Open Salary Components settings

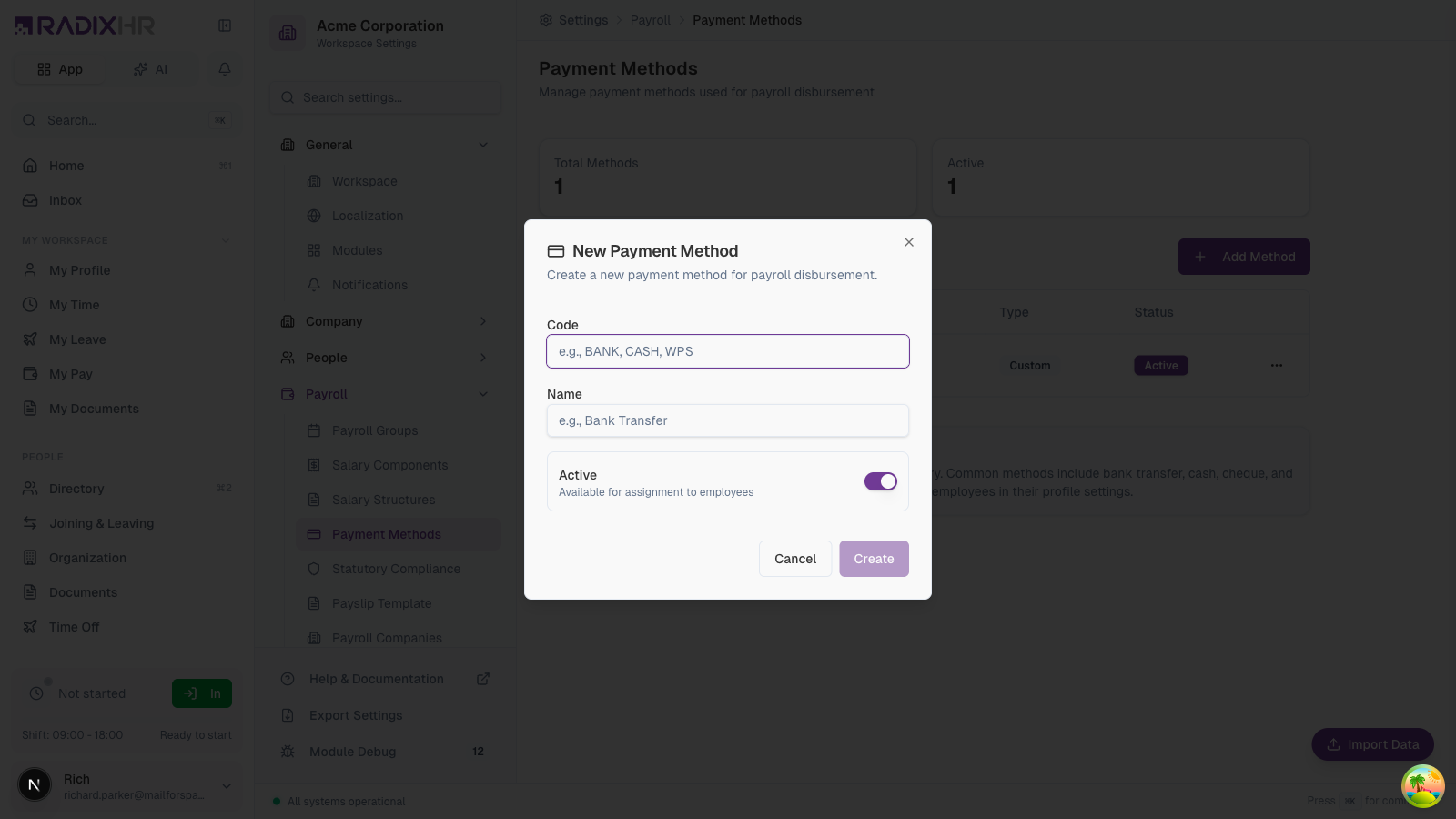click(x=398, y=465)
